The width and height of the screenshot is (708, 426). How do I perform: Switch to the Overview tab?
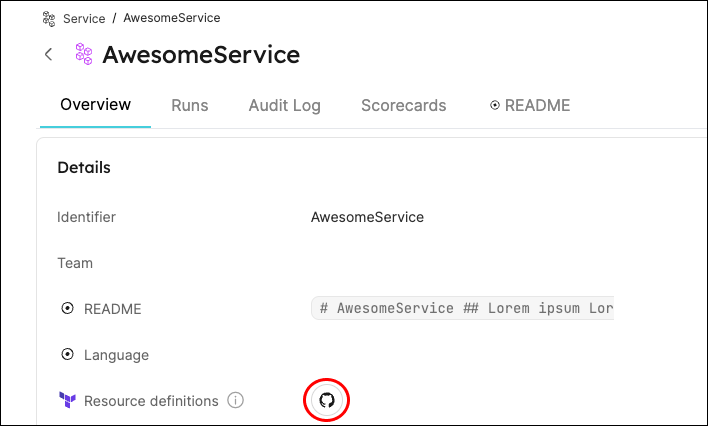[95, 105]
